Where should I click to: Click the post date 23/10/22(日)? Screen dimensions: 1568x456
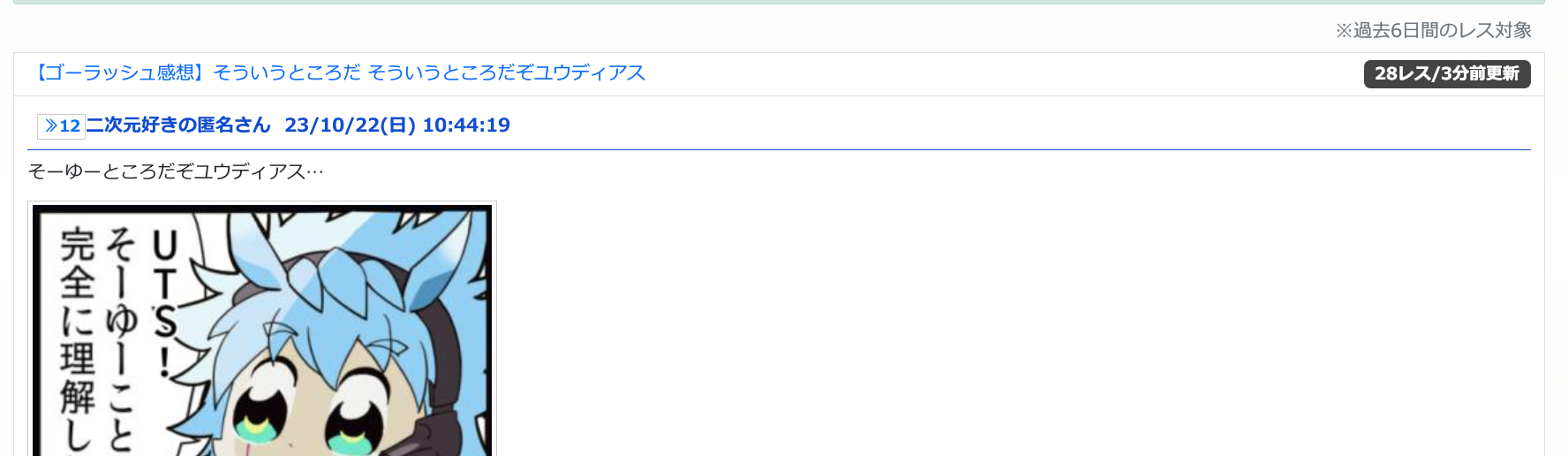tap(350, 125)
